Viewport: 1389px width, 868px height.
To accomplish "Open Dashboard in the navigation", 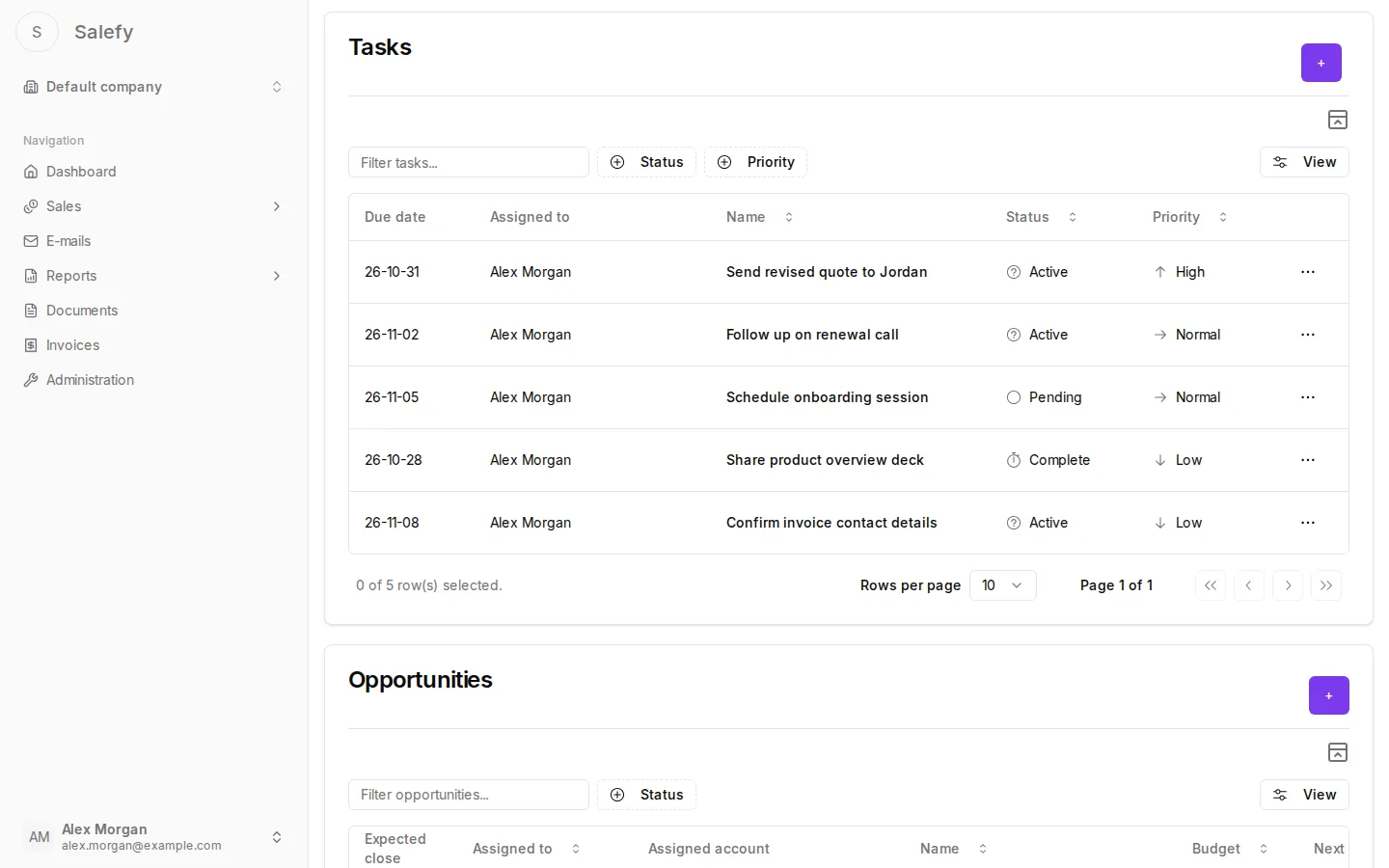I will tap(154, 172).
